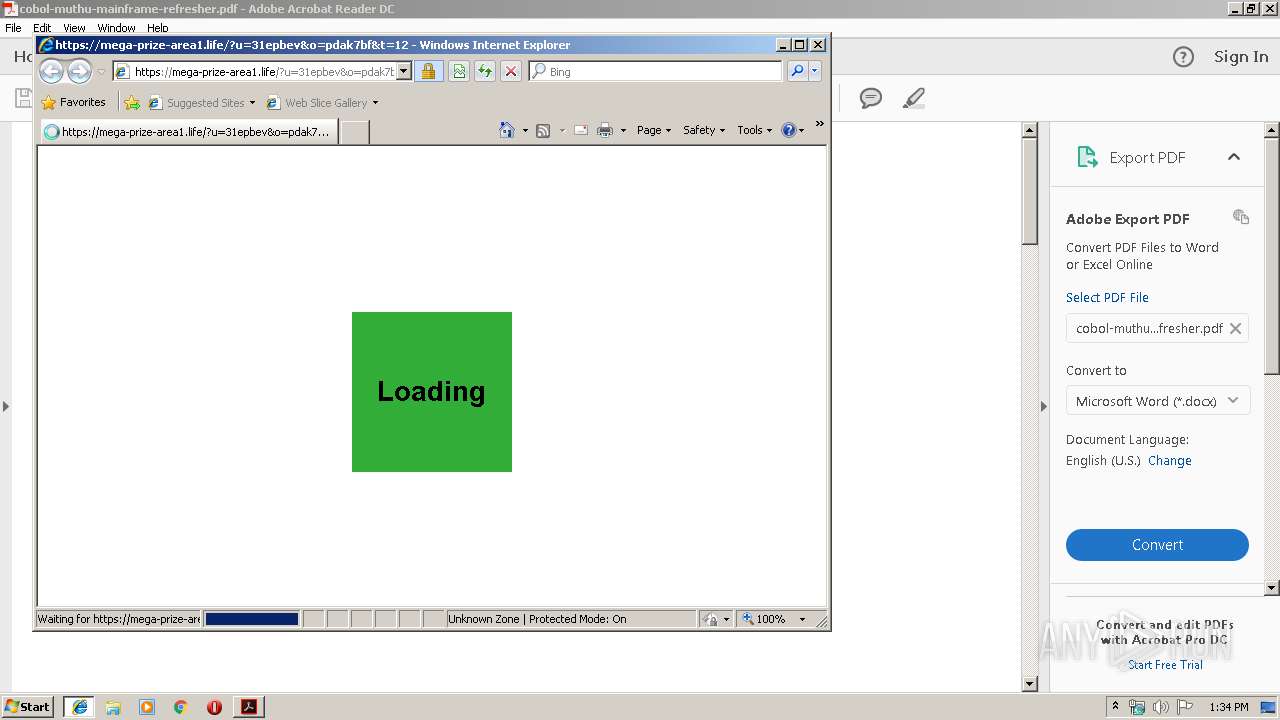
Task: Open Acrobat View menu
Action: [x=74, y=28]
